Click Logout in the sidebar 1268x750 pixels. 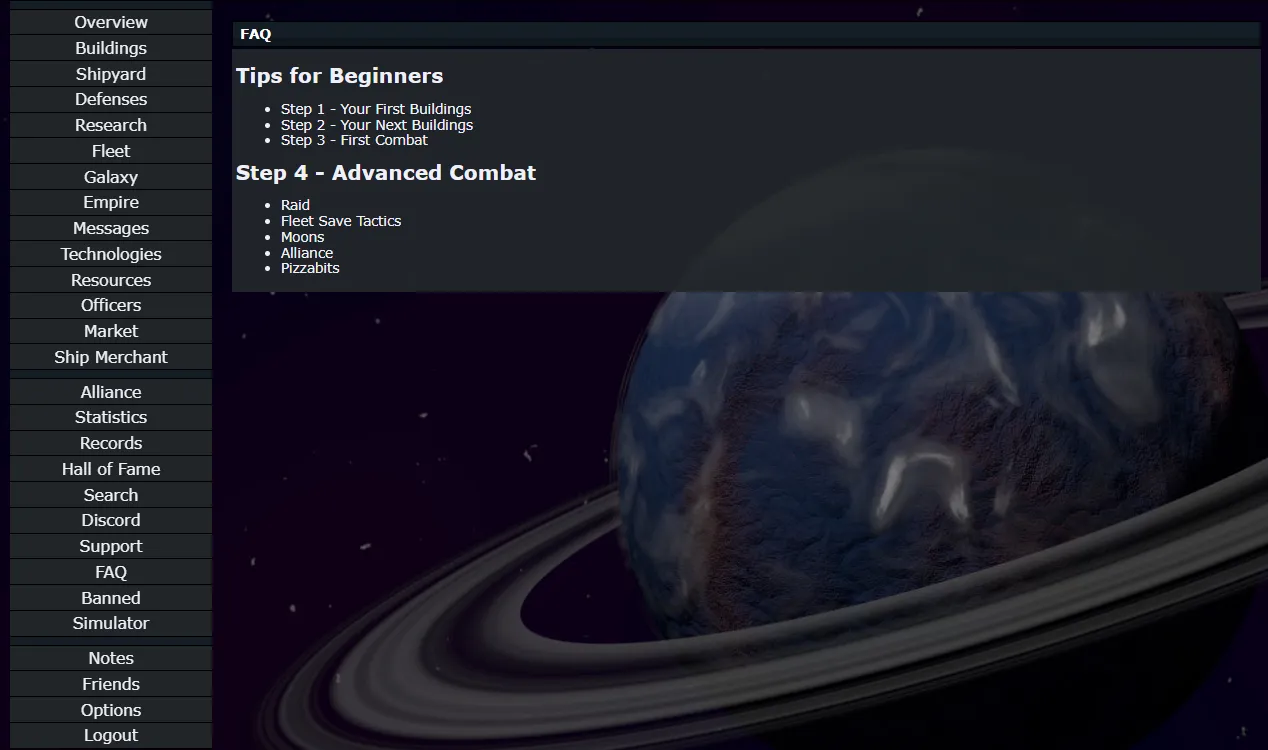click(x=111, y=735)
